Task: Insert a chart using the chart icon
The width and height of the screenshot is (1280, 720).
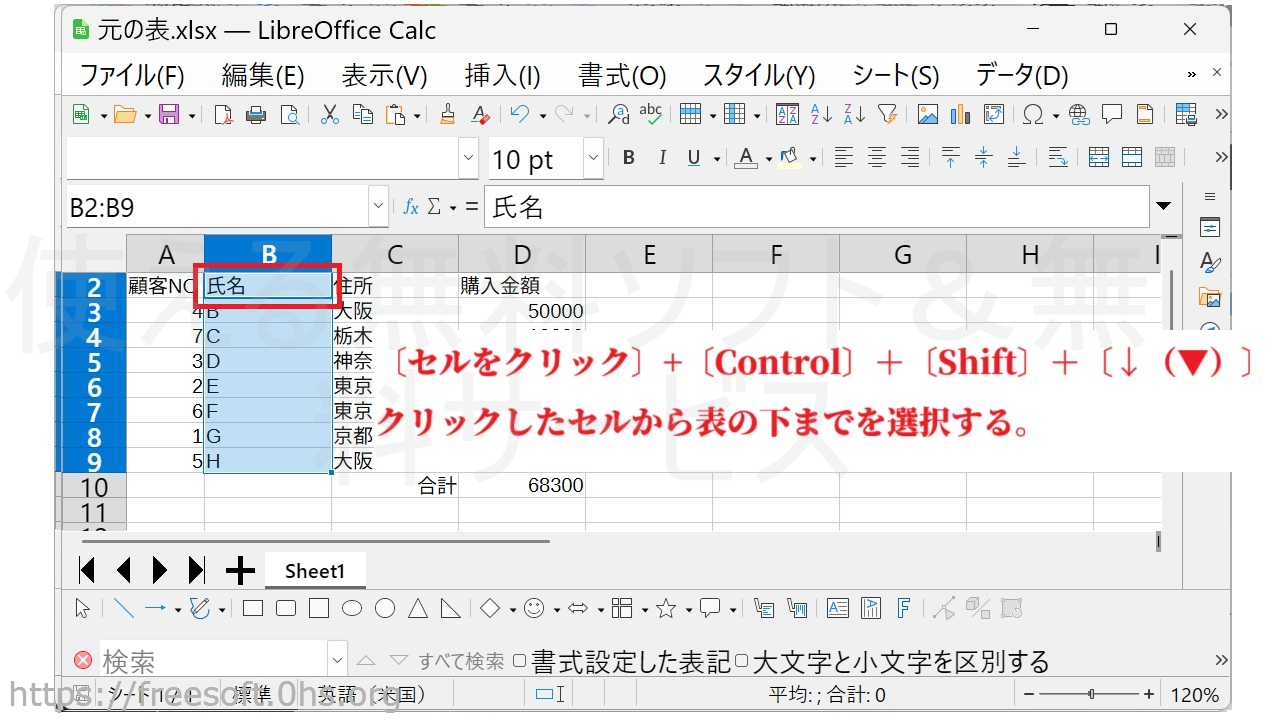Action: tap(960, 114)
